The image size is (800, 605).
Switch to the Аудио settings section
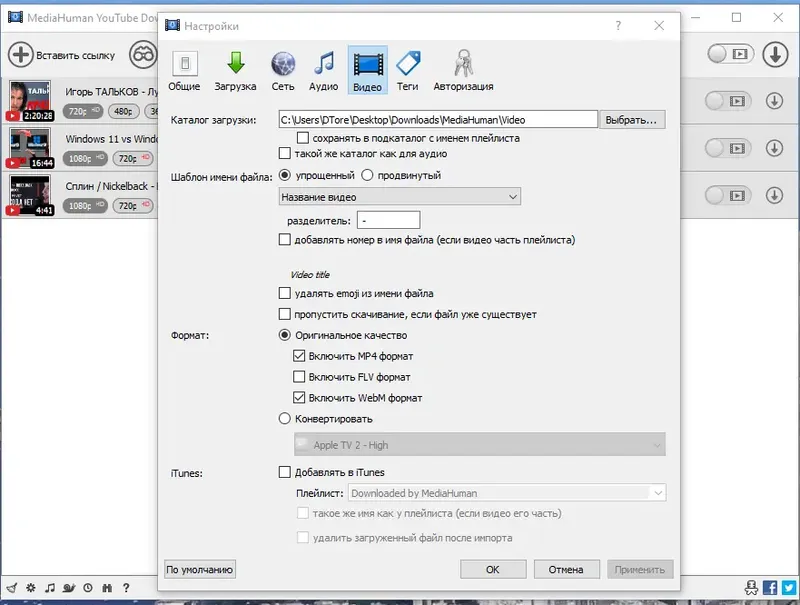coord(323,71)
